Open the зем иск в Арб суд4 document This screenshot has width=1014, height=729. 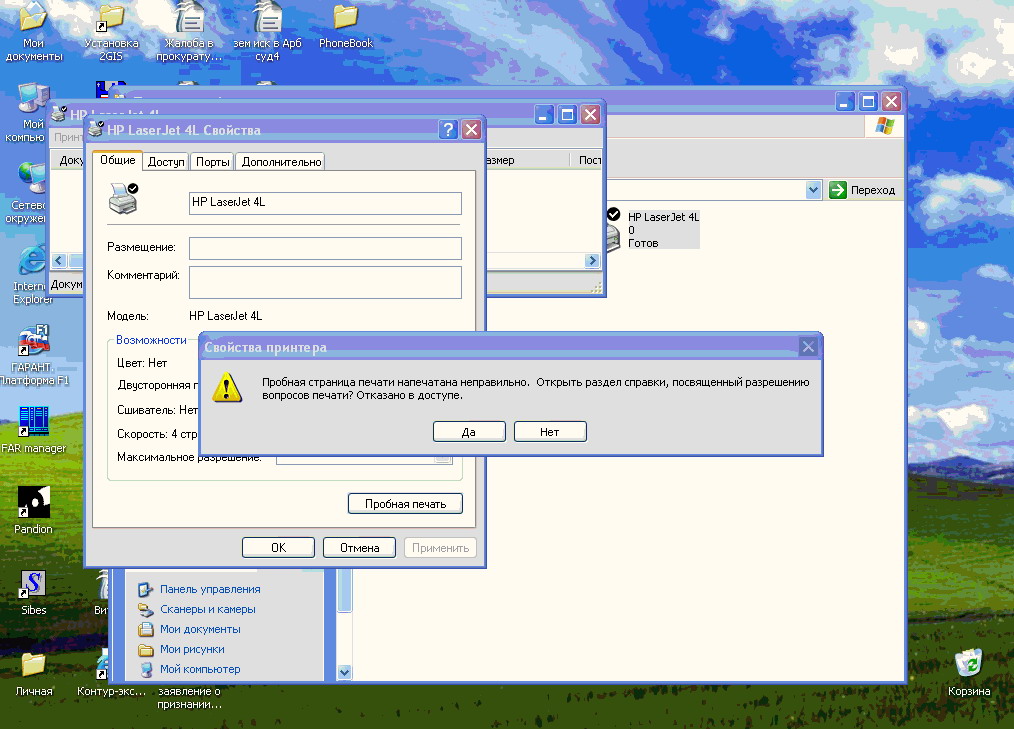tap(267, 31)
